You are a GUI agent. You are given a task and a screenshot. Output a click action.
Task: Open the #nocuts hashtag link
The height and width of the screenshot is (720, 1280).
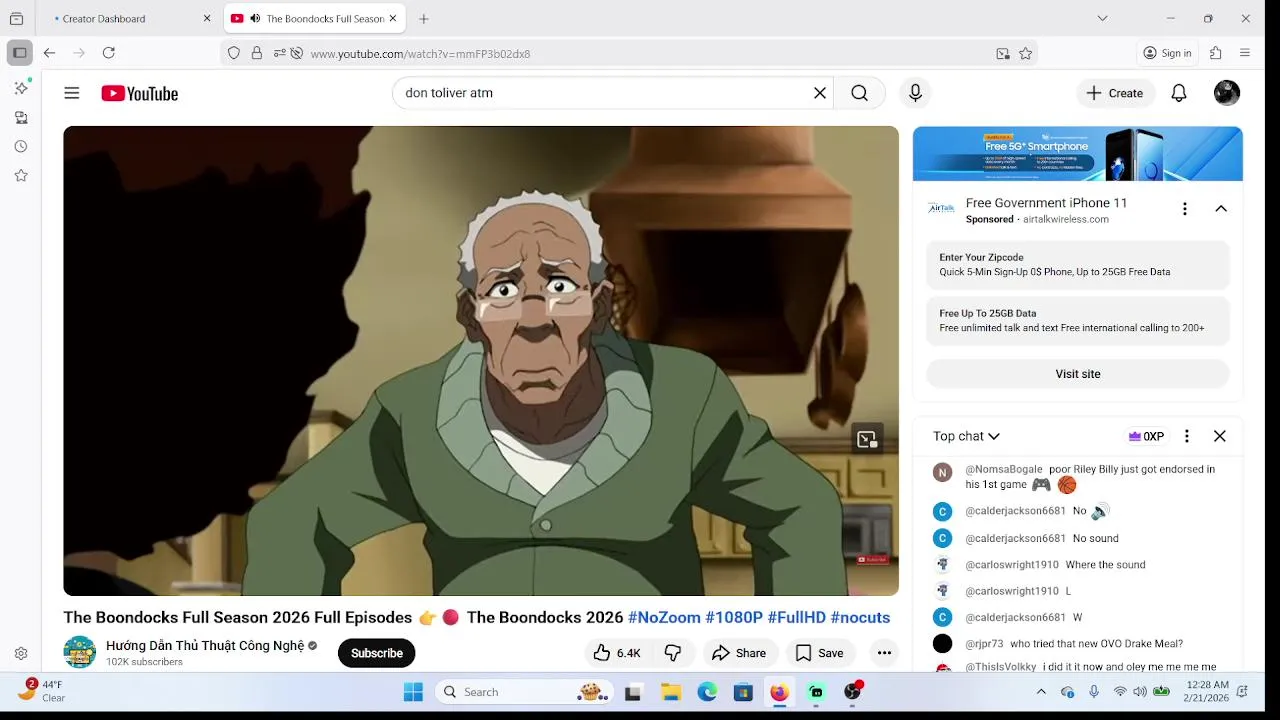860,617
